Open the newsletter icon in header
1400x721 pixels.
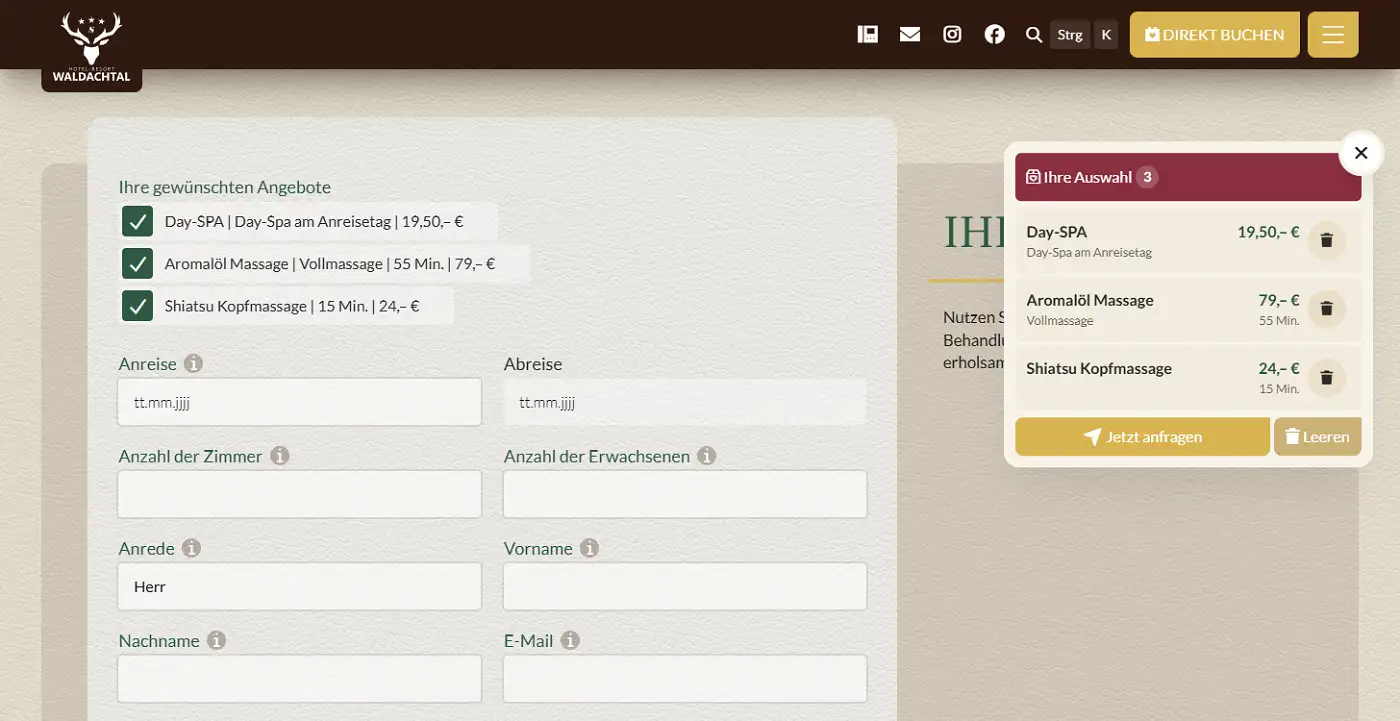tap(867, 35)
